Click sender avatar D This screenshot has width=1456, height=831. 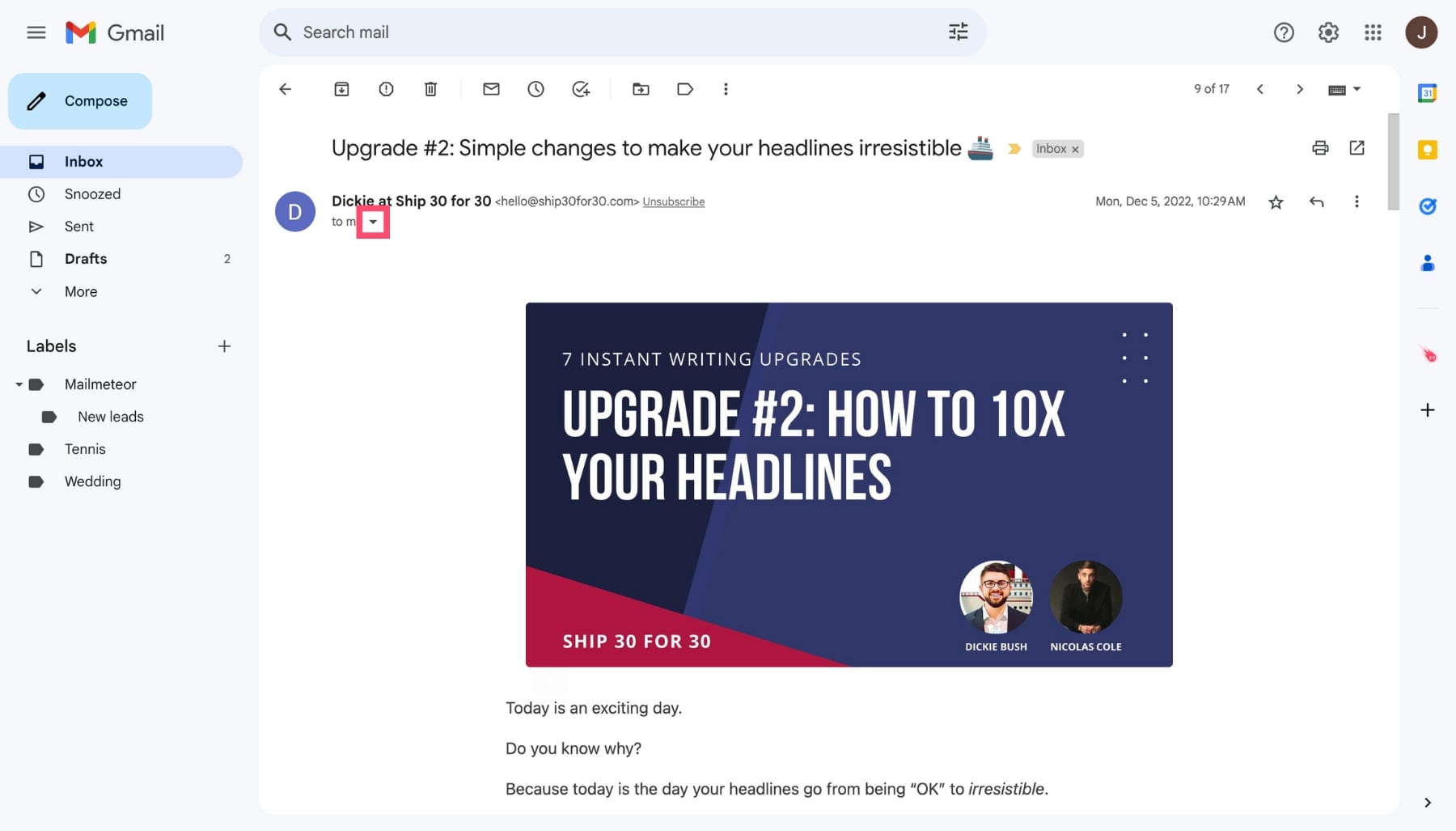click(x=295, y=212)
